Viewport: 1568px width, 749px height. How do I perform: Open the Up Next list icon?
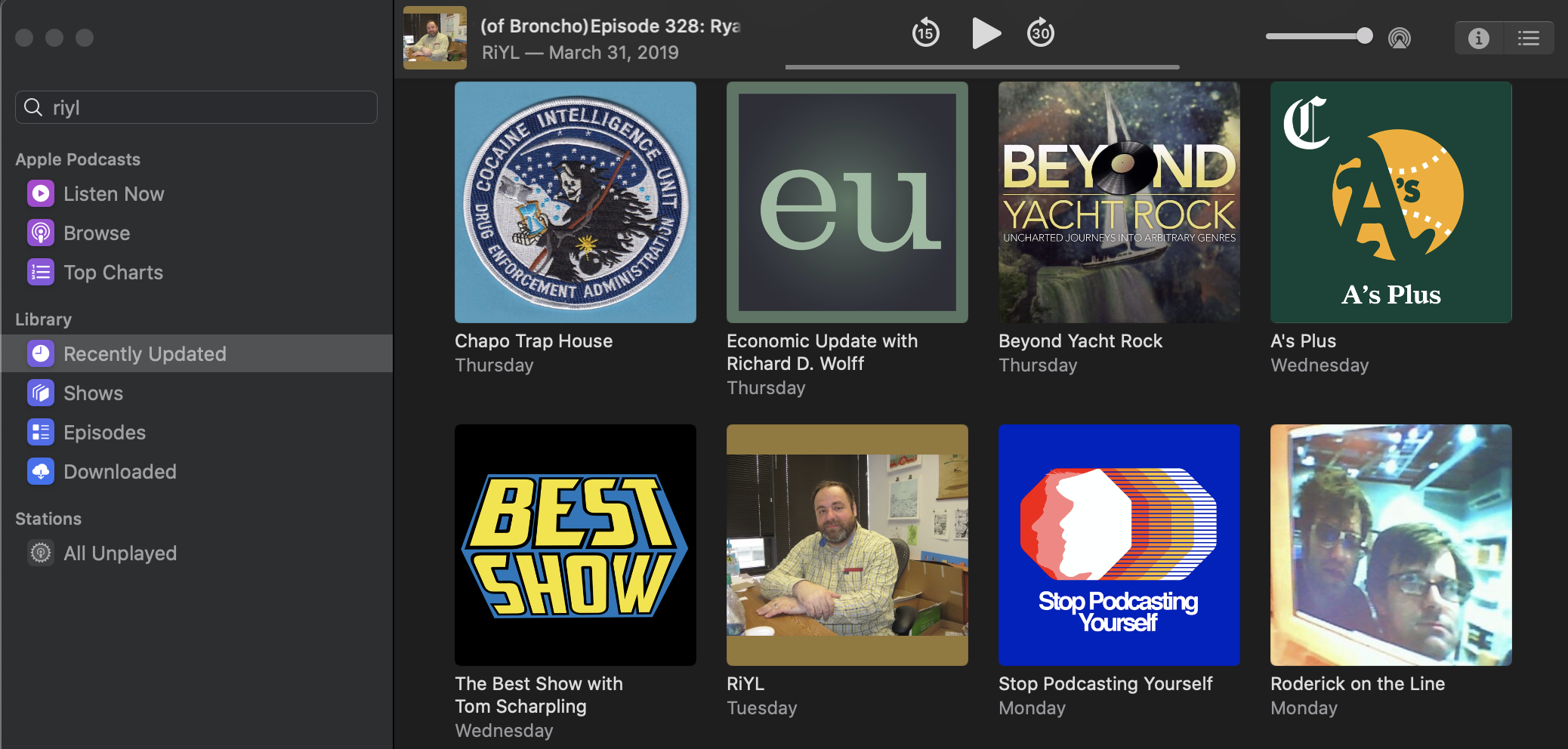click(1529, 38)
